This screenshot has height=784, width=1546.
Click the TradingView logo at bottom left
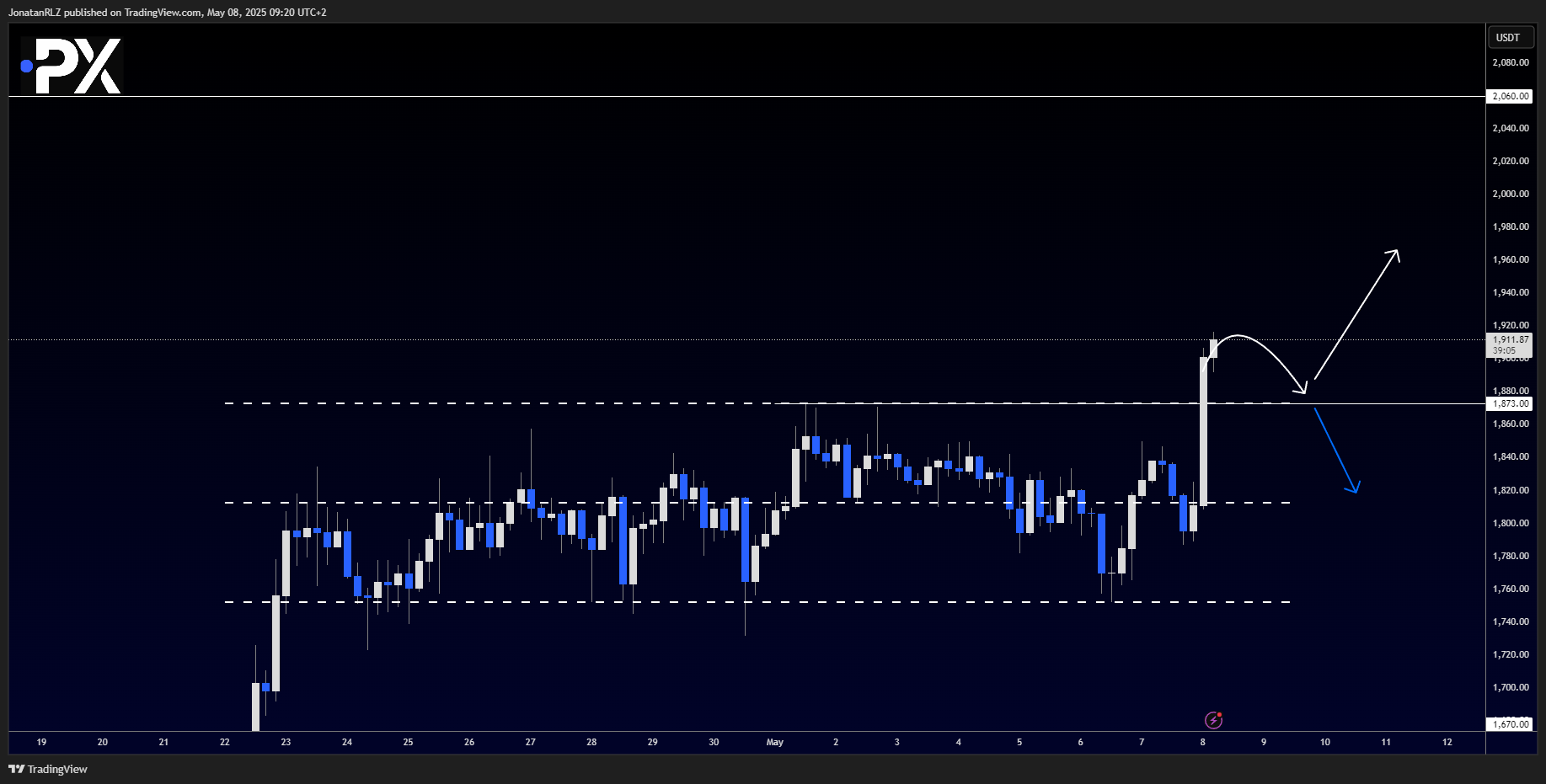pos(48,769)
